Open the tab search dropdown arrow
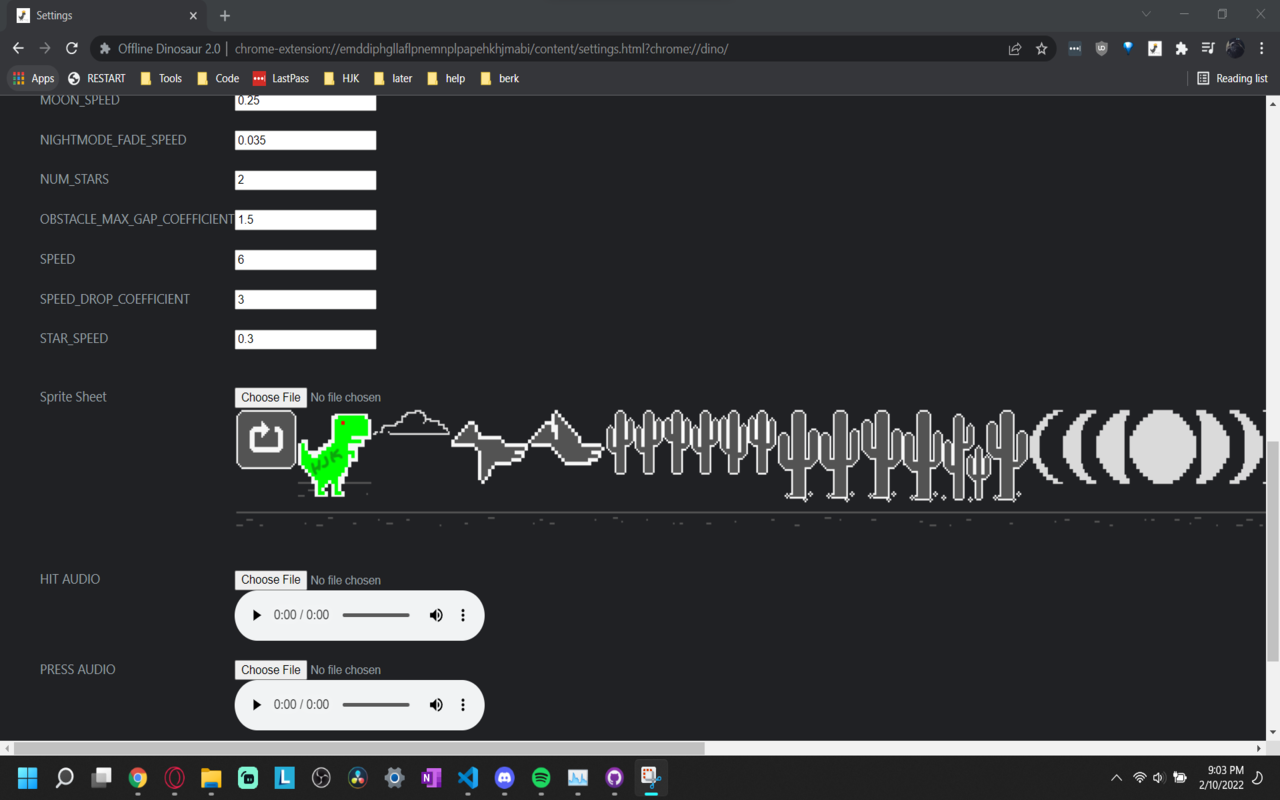 click(x=1146, y=15)
